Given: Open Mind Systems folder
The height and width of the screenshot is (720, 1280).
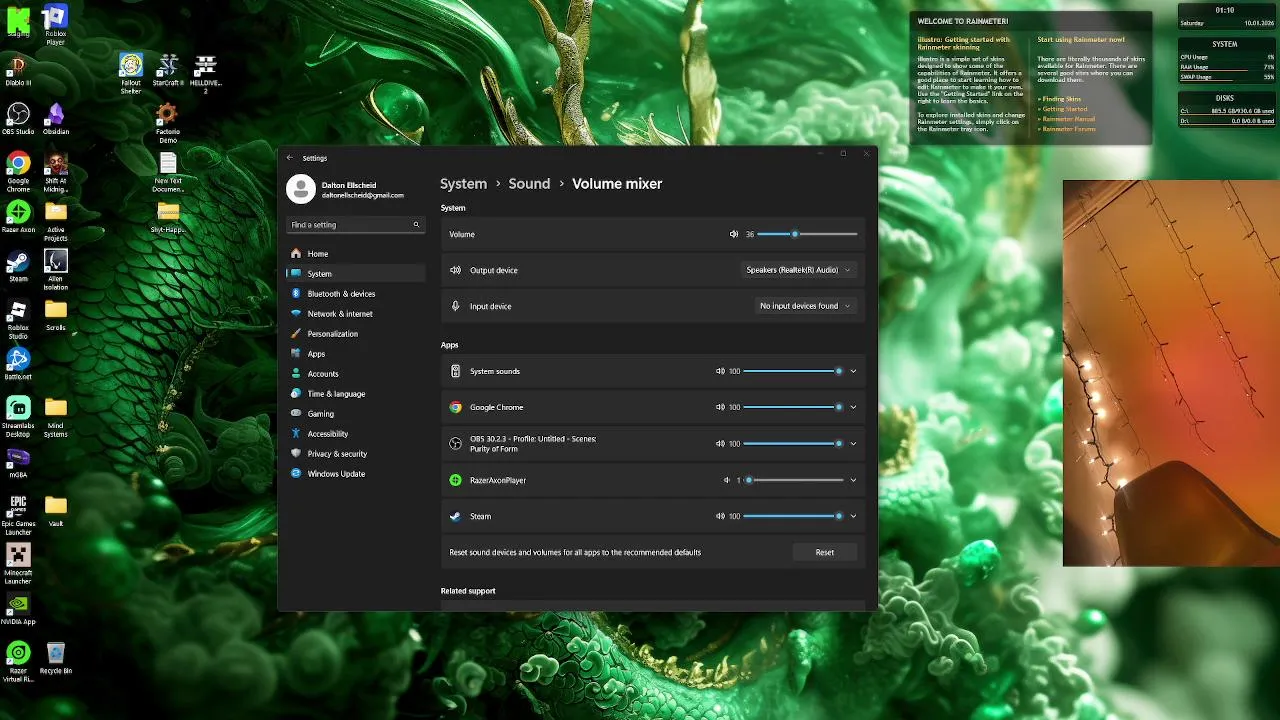Looking at the screenshot, I should click(56, 418).
